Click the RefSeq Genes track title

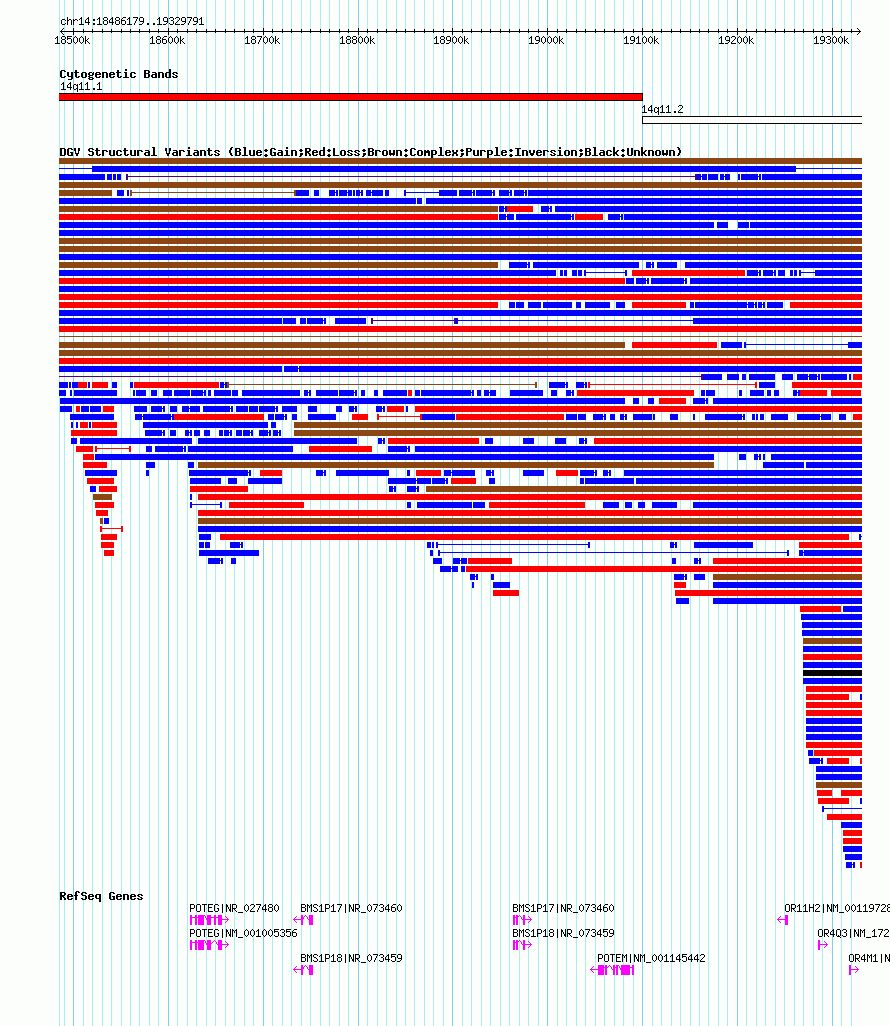click(x=101, y=896)
